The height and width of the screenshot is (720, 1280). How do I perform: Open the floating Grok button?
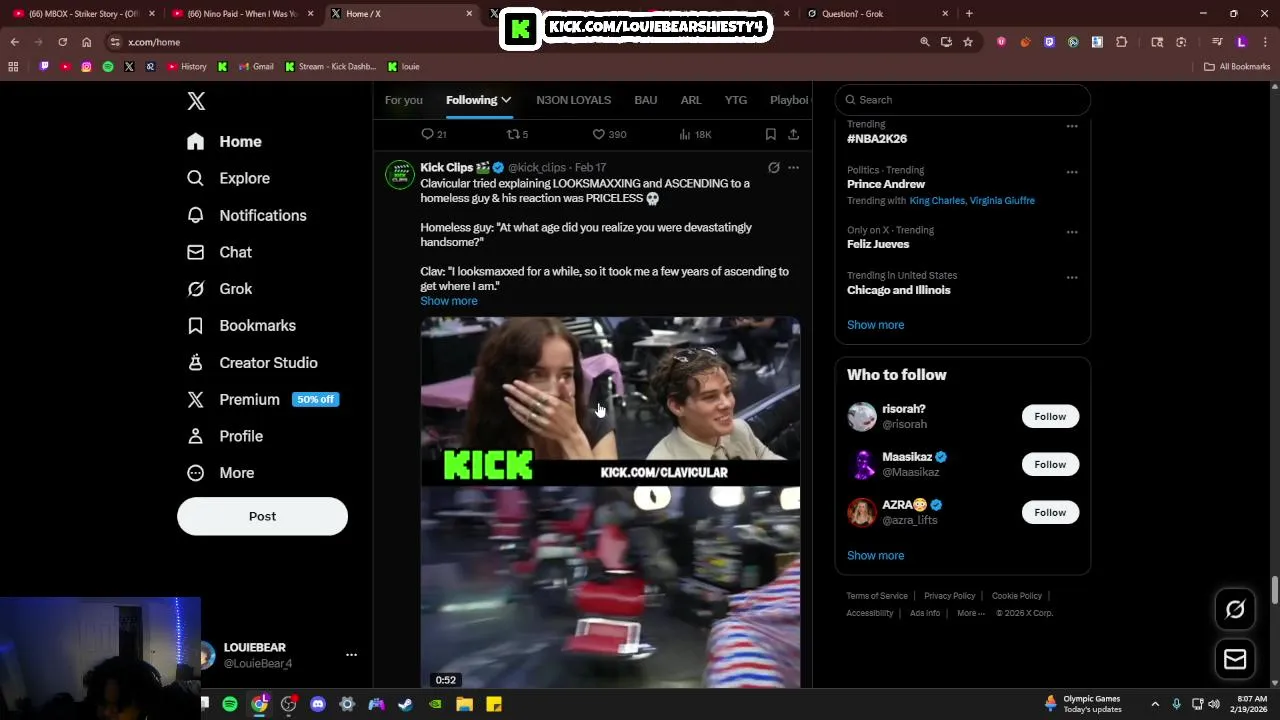1235,609
